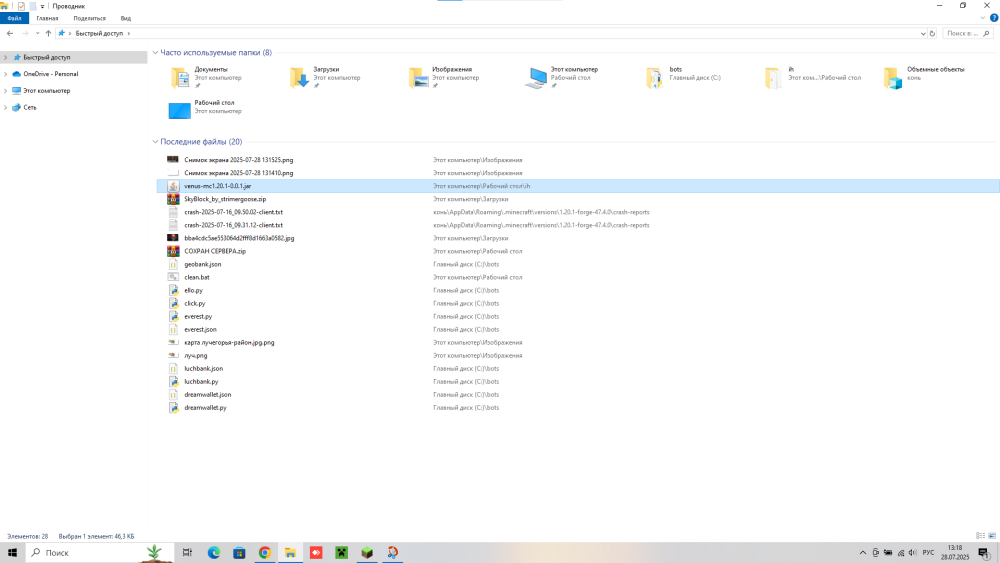The height and width of the screenshot is (563, 1000).
Task: Open Explorer help question mark
Action: click(x=994, y=18)
